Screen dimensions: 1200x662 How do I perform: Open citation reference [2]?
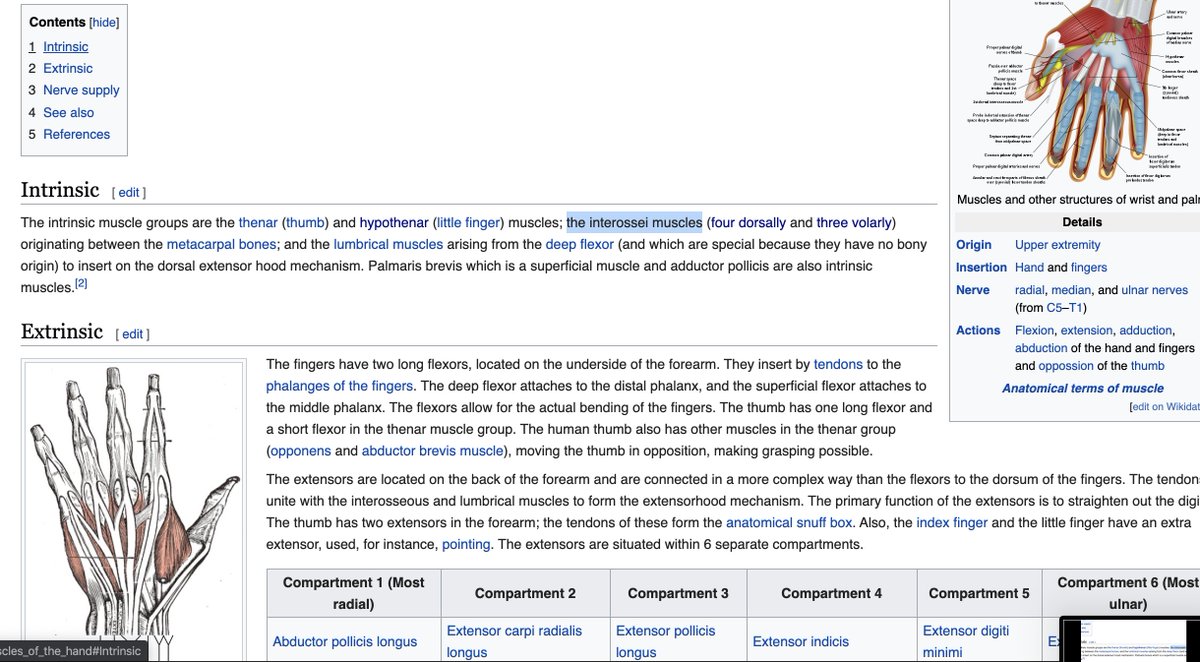click(82, 284)
